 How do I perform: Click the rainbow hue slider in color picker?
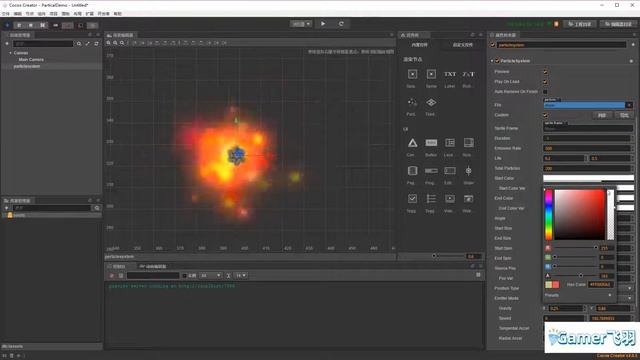(x=549, y=215)
